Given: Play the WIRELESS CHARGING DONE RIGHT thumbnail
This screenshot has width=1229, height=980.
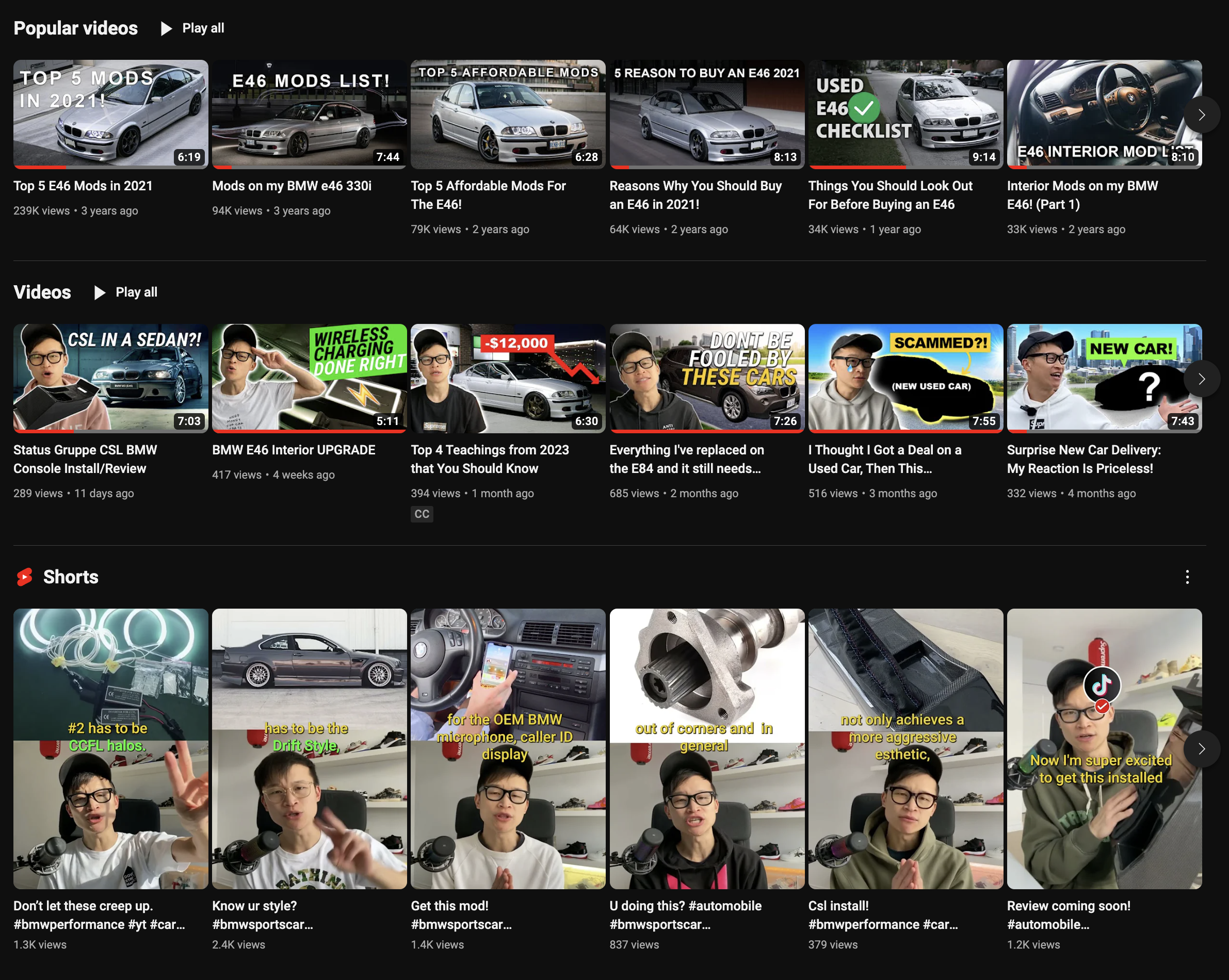Looking at the screenshot, I should [310, 378].
